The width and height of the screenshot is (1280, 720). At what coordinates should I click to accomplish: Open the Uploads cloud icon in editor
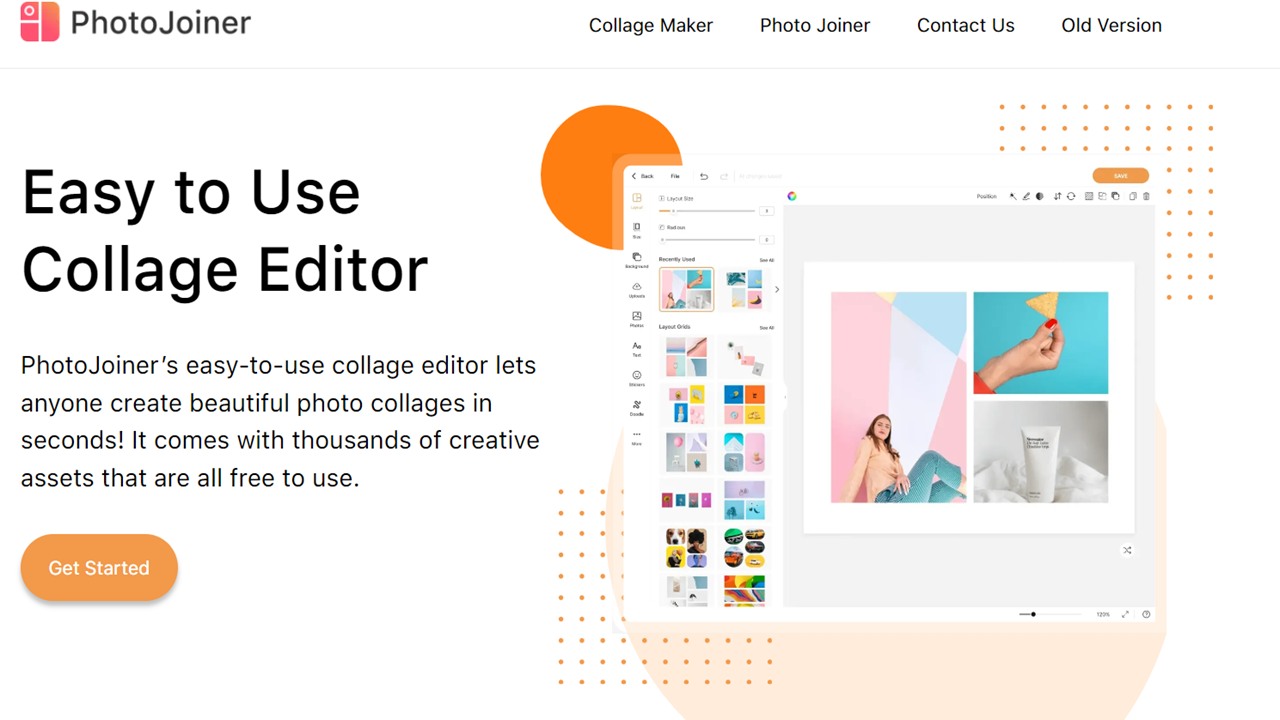[637, 287]
